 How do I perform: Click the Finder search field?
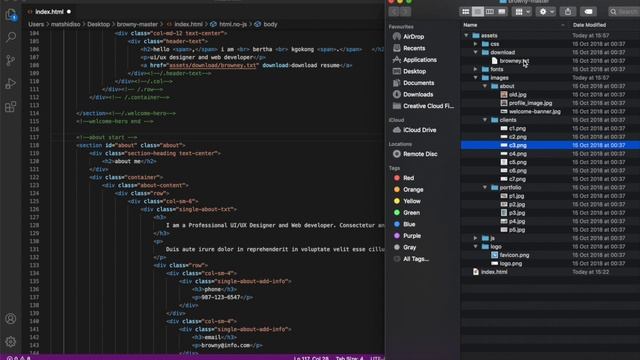tap(624, 12)
